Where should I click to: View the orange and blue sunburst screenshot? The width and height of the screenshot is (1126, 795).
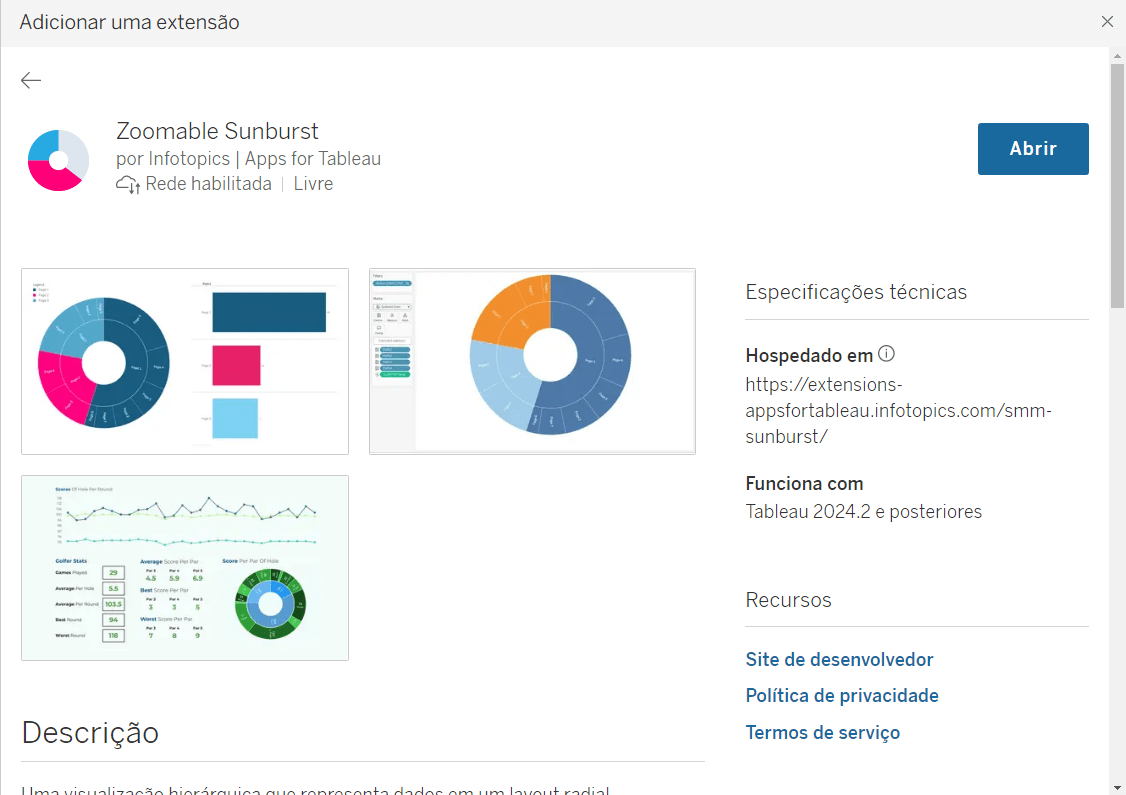(x=532, y=361)
